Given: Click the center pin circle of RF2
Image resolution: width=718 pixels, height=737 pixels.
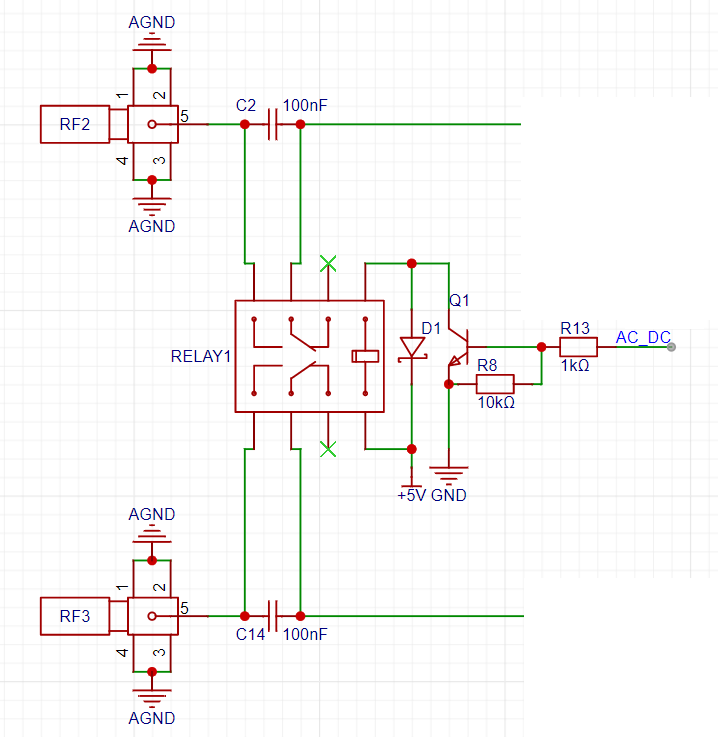Looking at the screenshot, I should [152, 124].
